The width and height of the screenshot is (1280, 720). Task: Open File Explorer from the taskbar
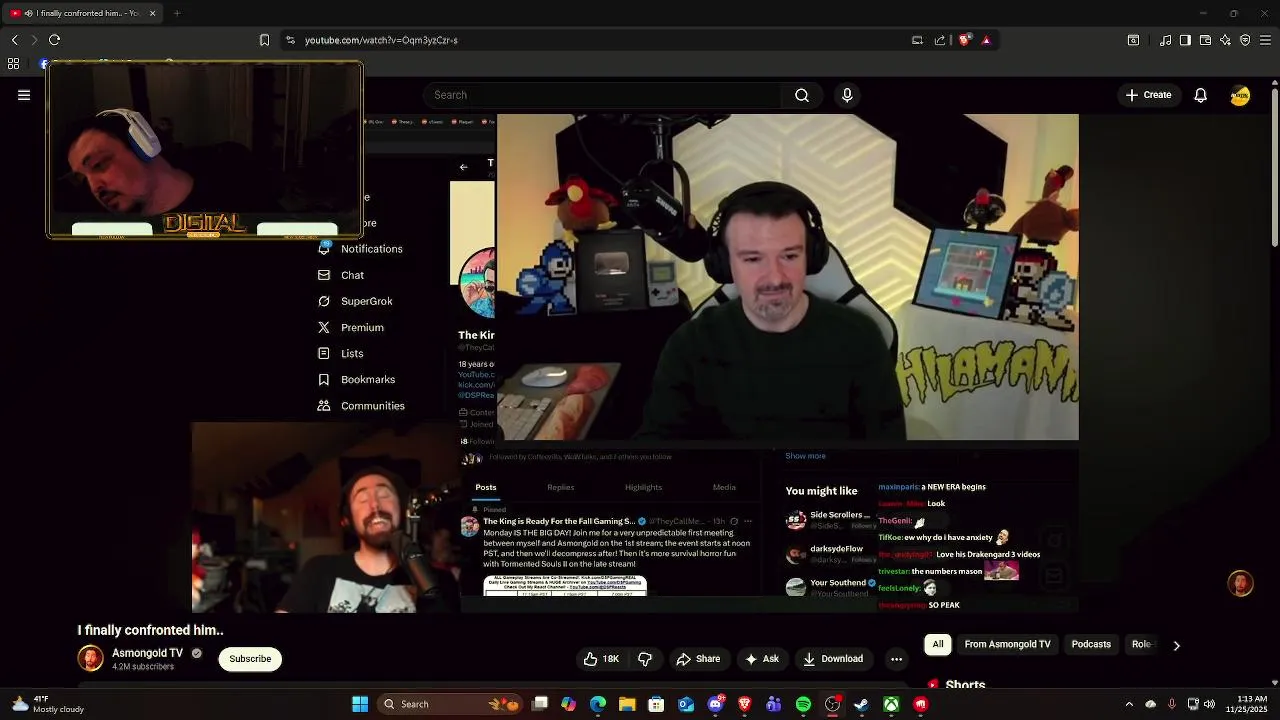point(627,704)
